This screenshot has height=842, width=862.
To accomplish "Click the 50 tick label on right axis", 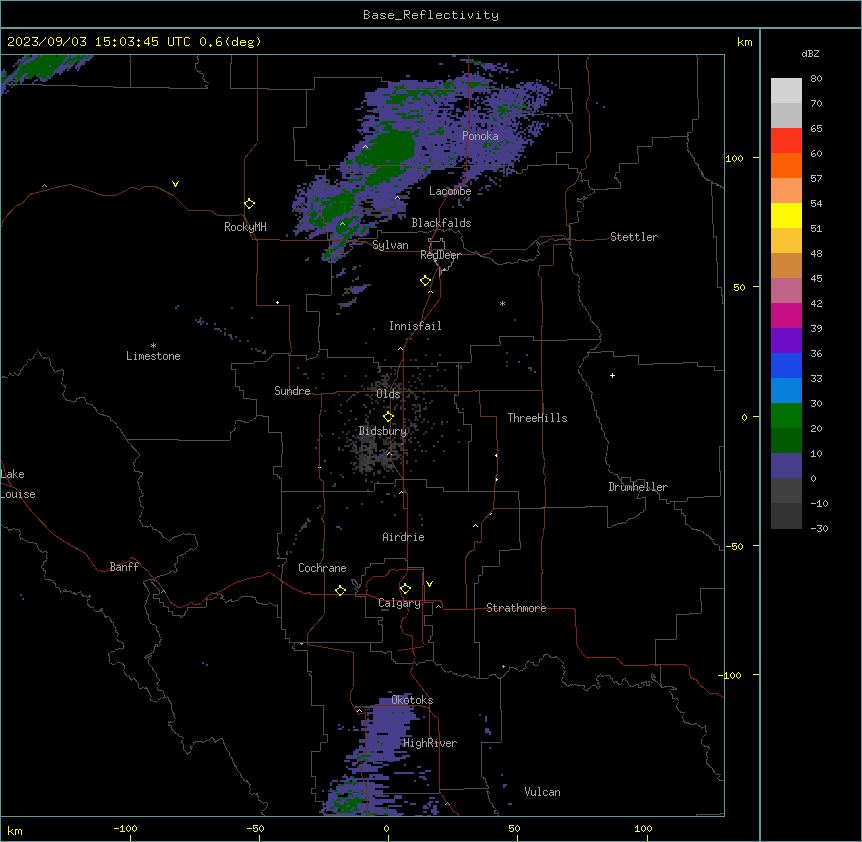I will point(739,287).
